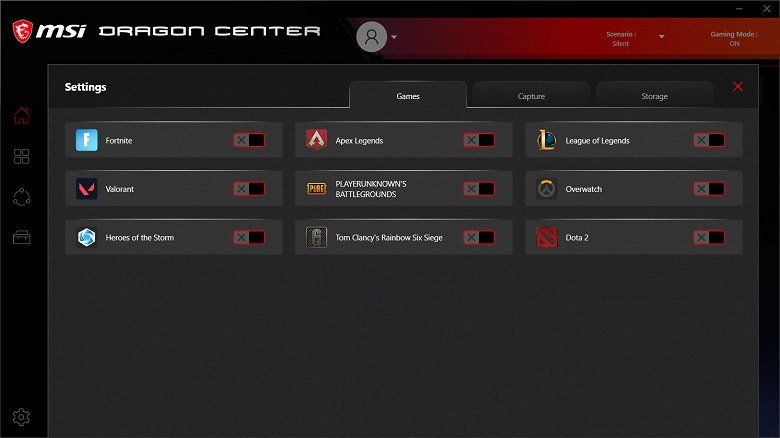Image resolution: width=780 pixels, height=438 pixels.
Task: Open the Scenario dropdown arrow
Action: pyautogui.click(x=662, y=36)
